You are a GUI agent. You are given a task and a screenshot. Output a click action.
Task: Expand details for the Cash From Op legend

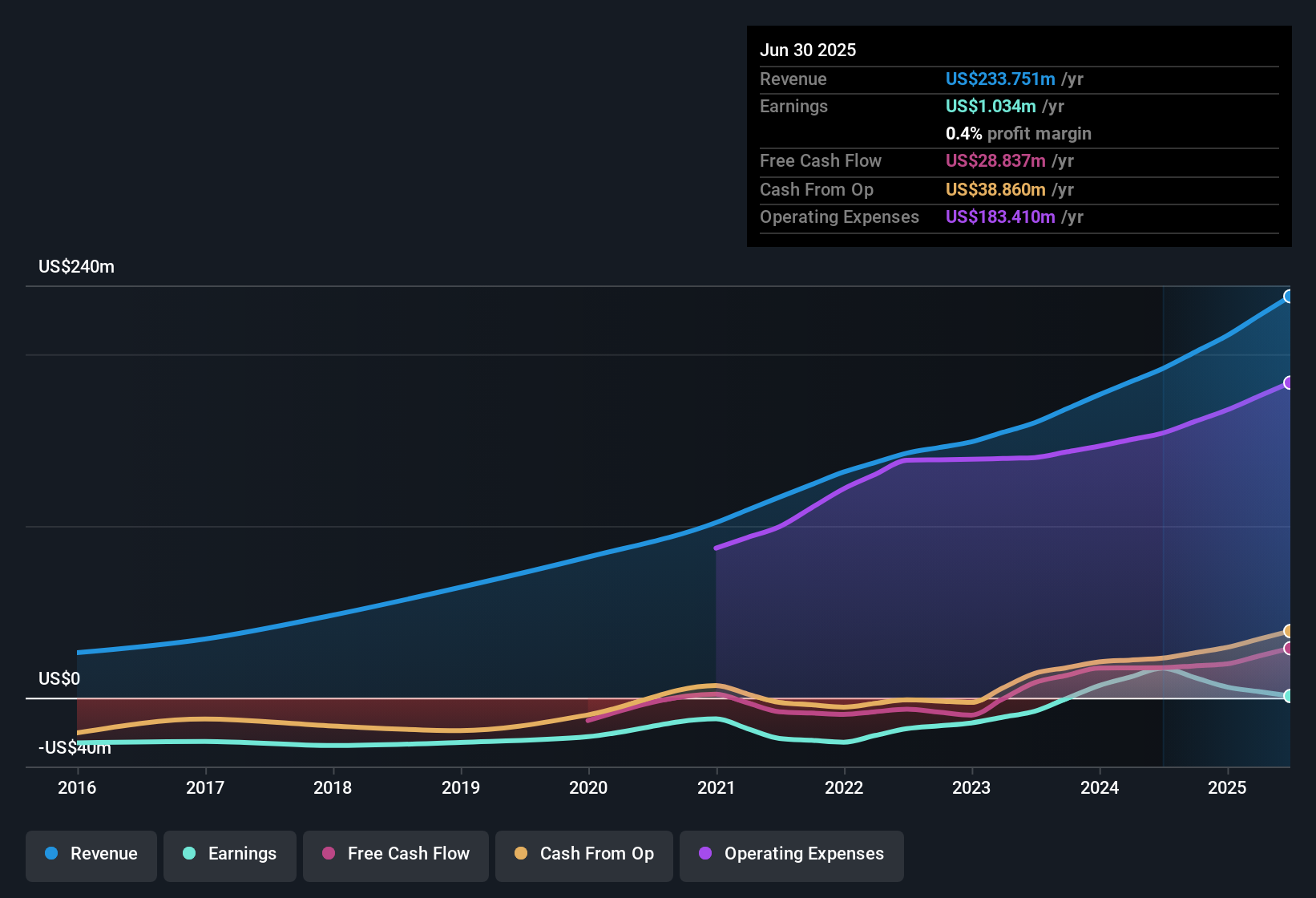pyautogui.click(x=583, y=854)
